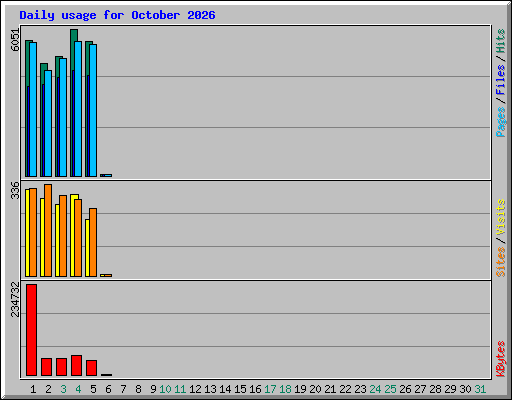
Task: Click the red KBytes bar for day 5
Action: click(92, 368)
